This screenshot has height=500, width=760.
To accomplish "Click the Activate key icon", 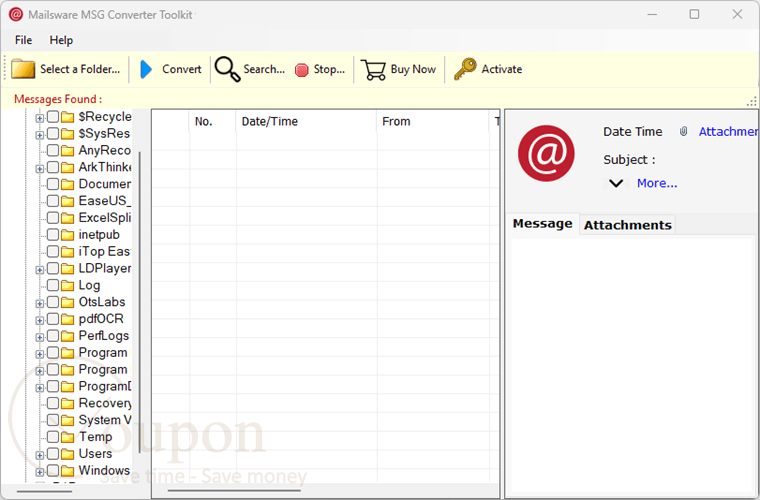I will click(x=465, y=69).
